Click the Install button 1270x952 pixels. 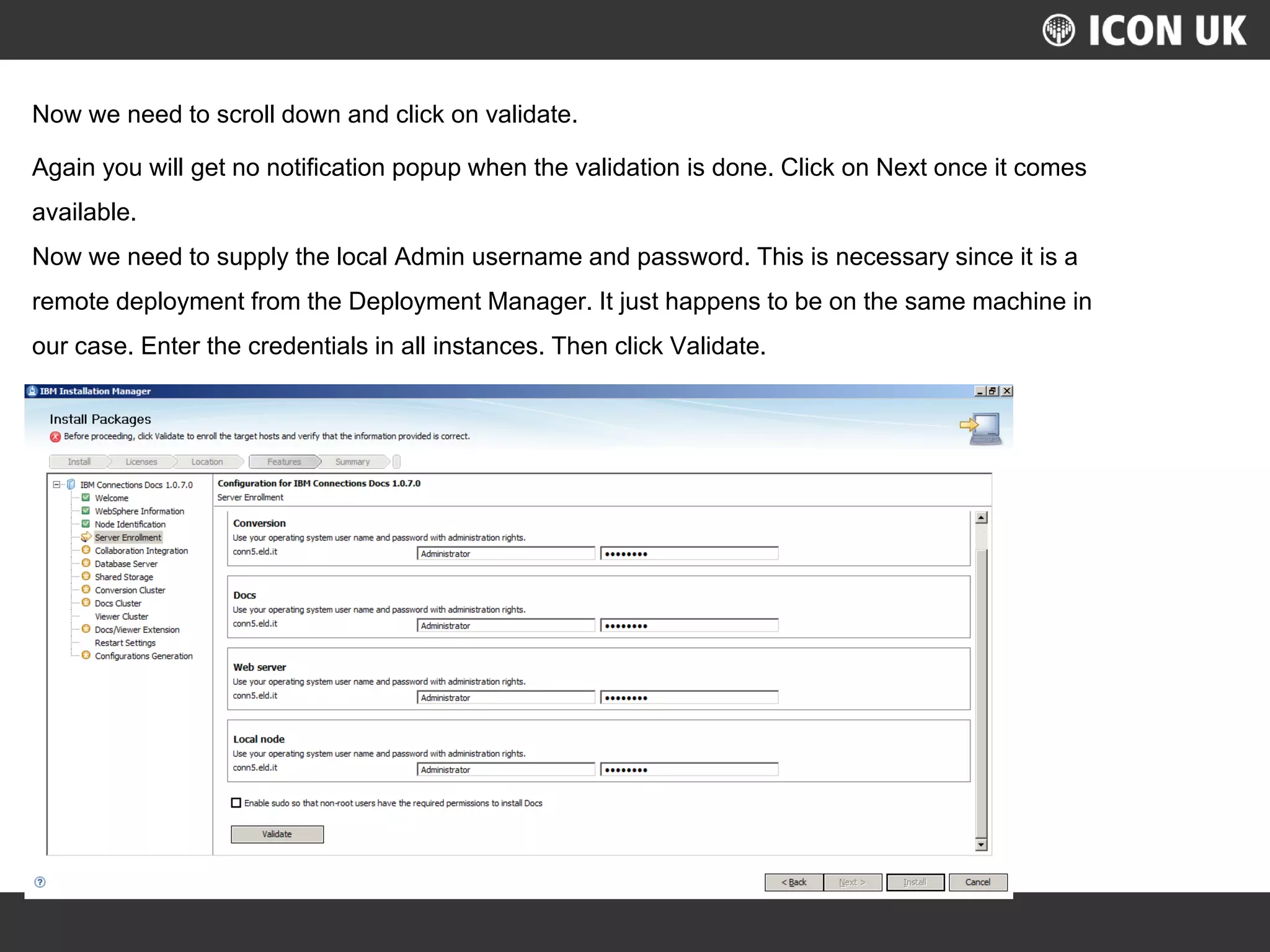[915, 882]
